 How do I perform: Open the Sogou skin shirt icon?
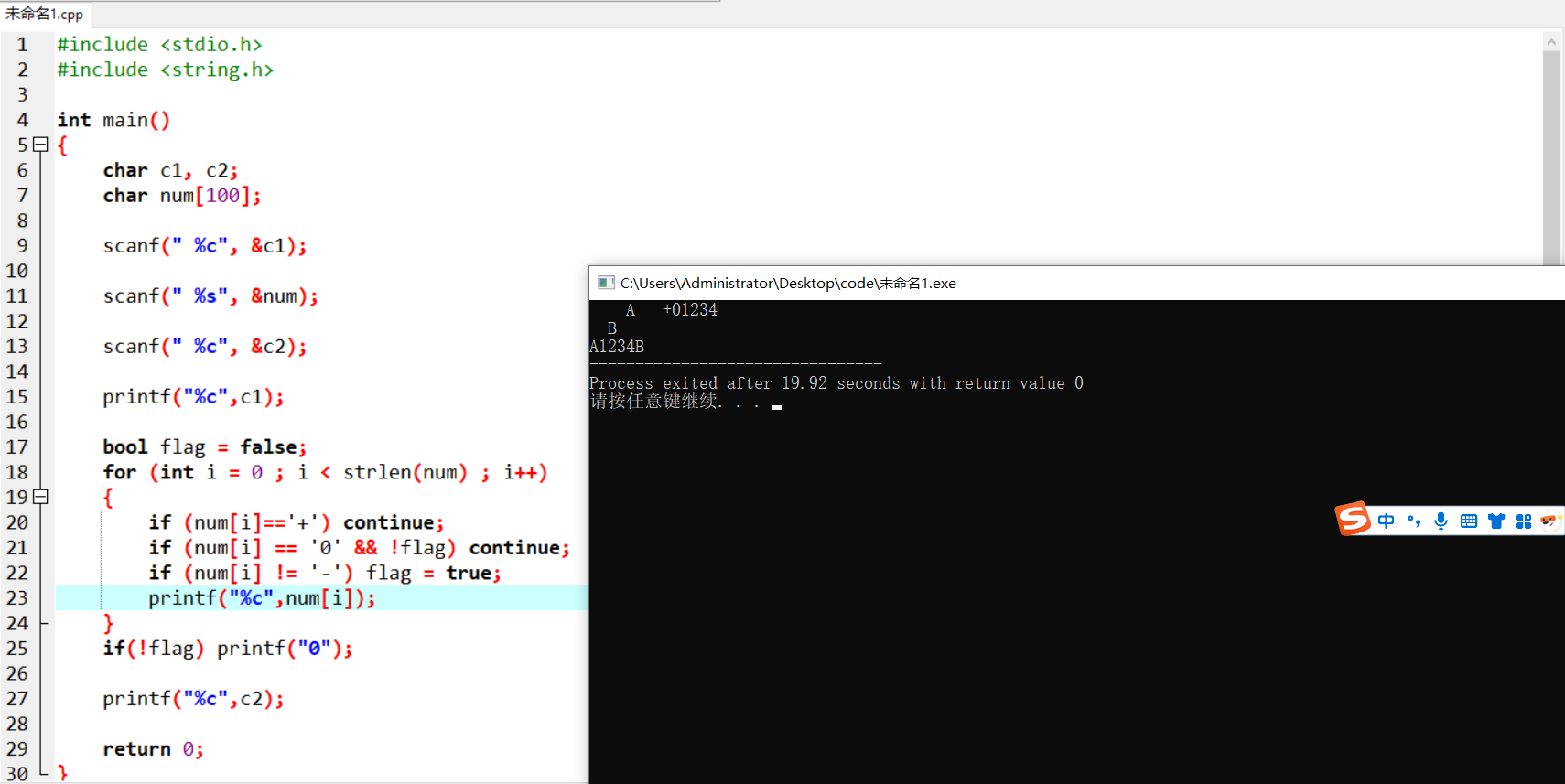click(x=1496, y=521)
